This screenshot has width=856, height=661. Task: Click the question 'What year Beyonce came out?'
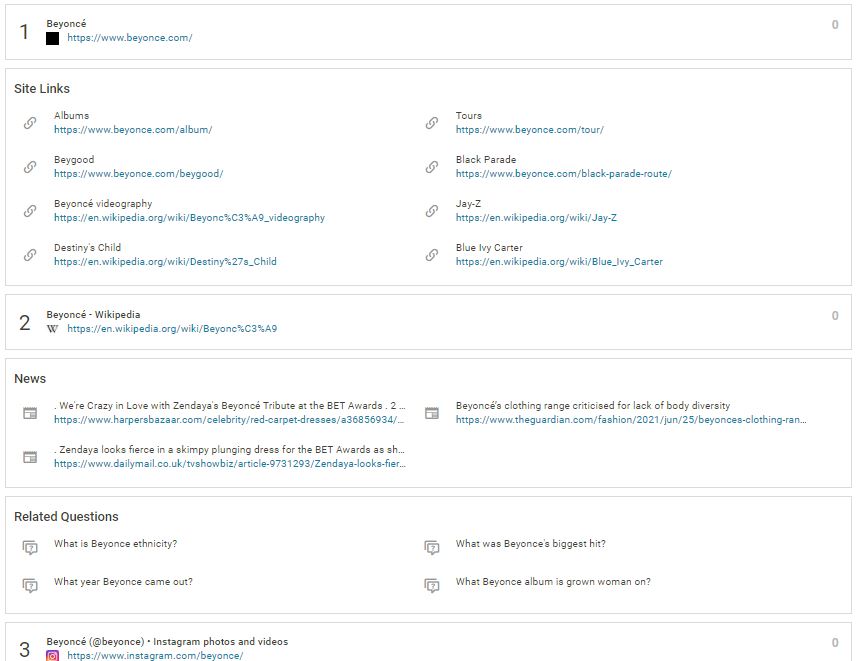pyautogui.click(x=123, y=582)
